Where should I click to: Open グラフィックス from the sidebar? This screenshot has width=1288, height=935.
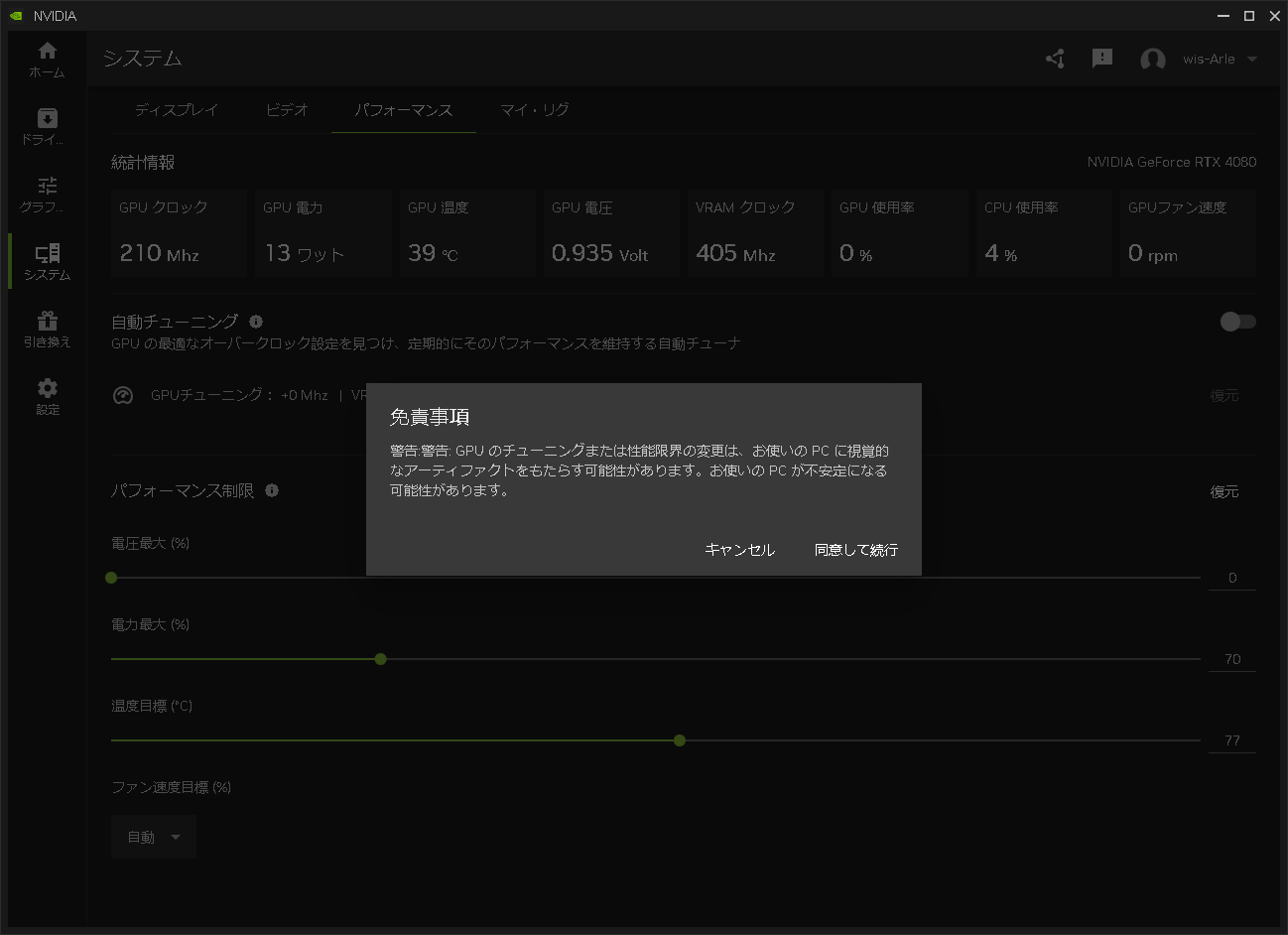pos(46,189)
